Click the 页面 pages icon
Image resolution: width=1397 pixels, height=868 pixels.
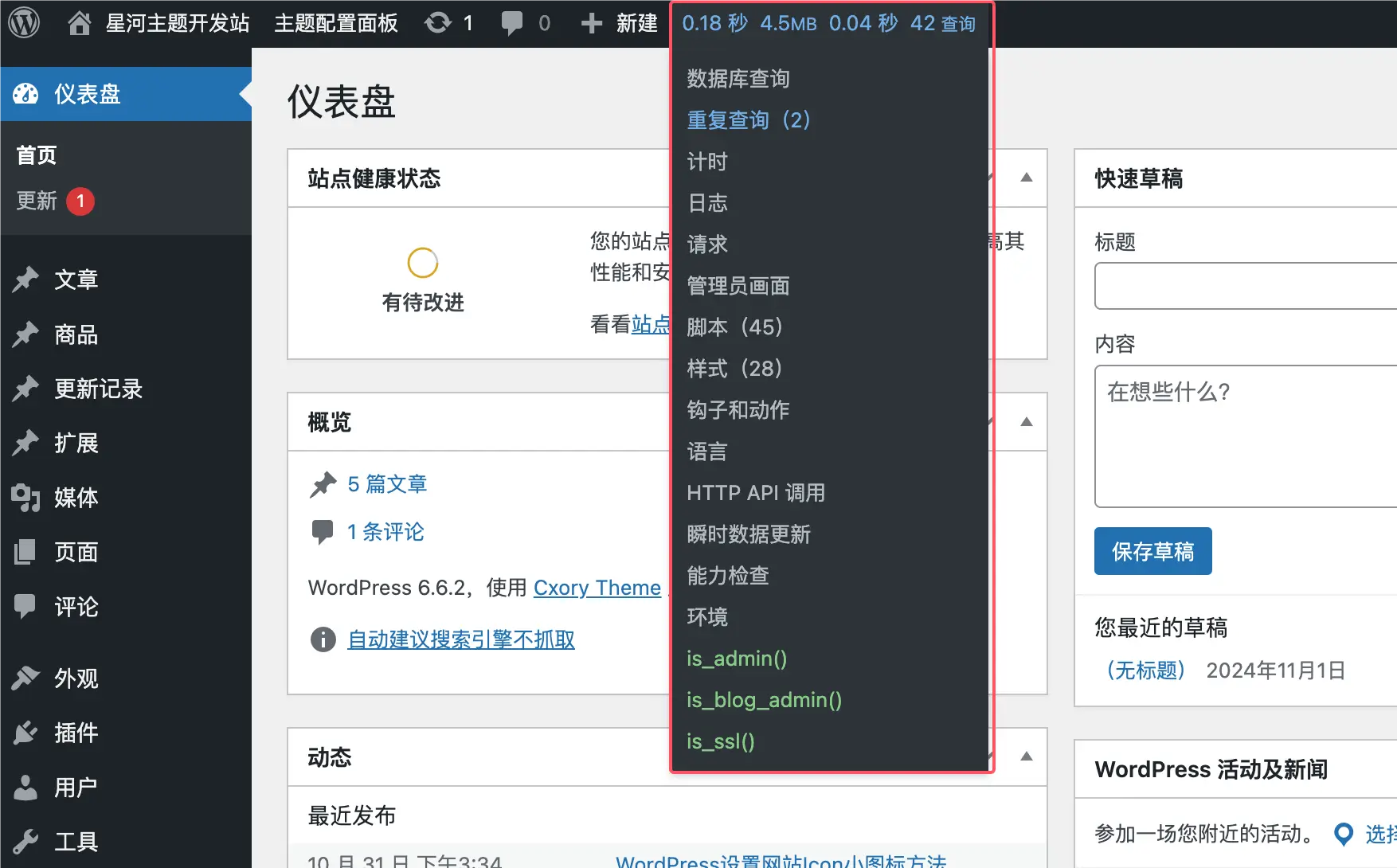point(25,552)
